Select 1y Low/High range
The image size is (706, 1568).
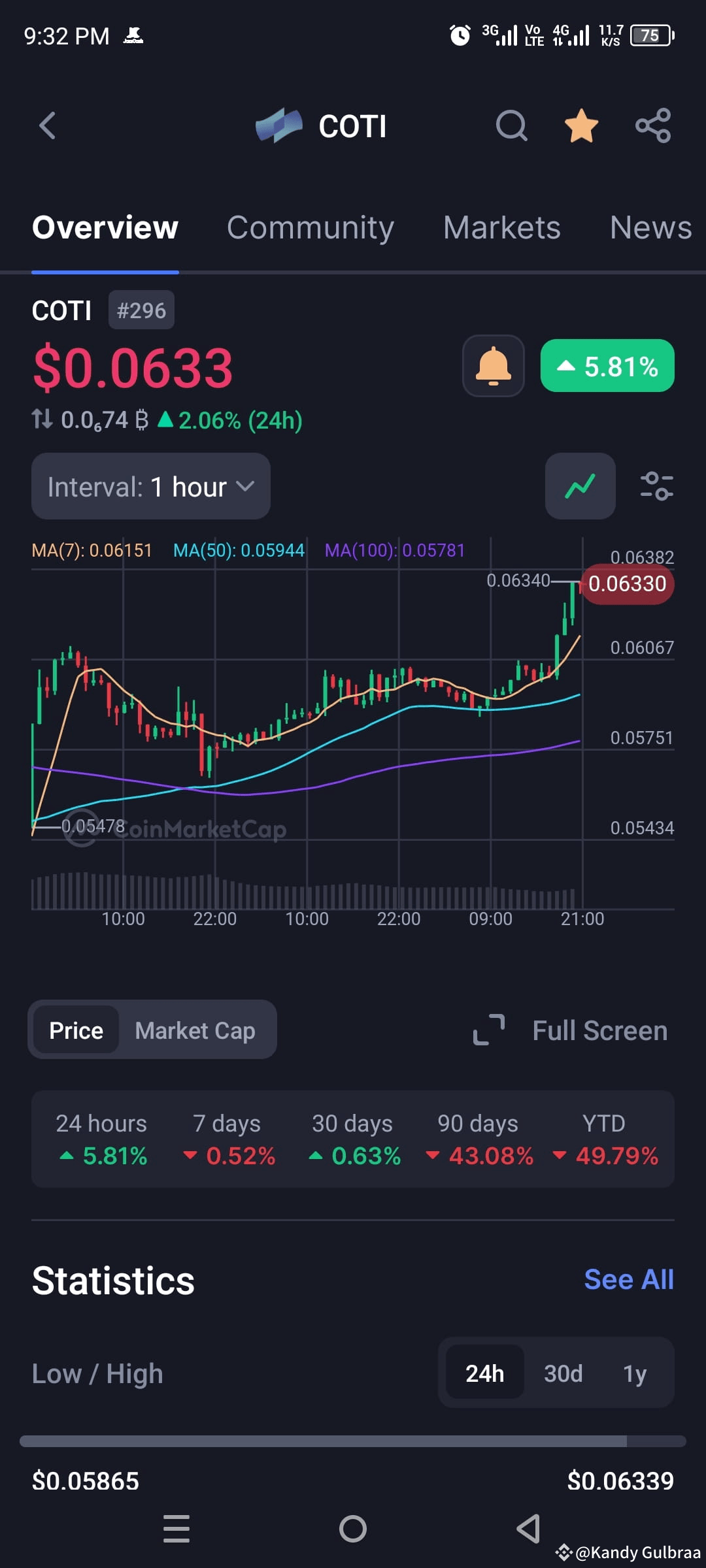634,1373
